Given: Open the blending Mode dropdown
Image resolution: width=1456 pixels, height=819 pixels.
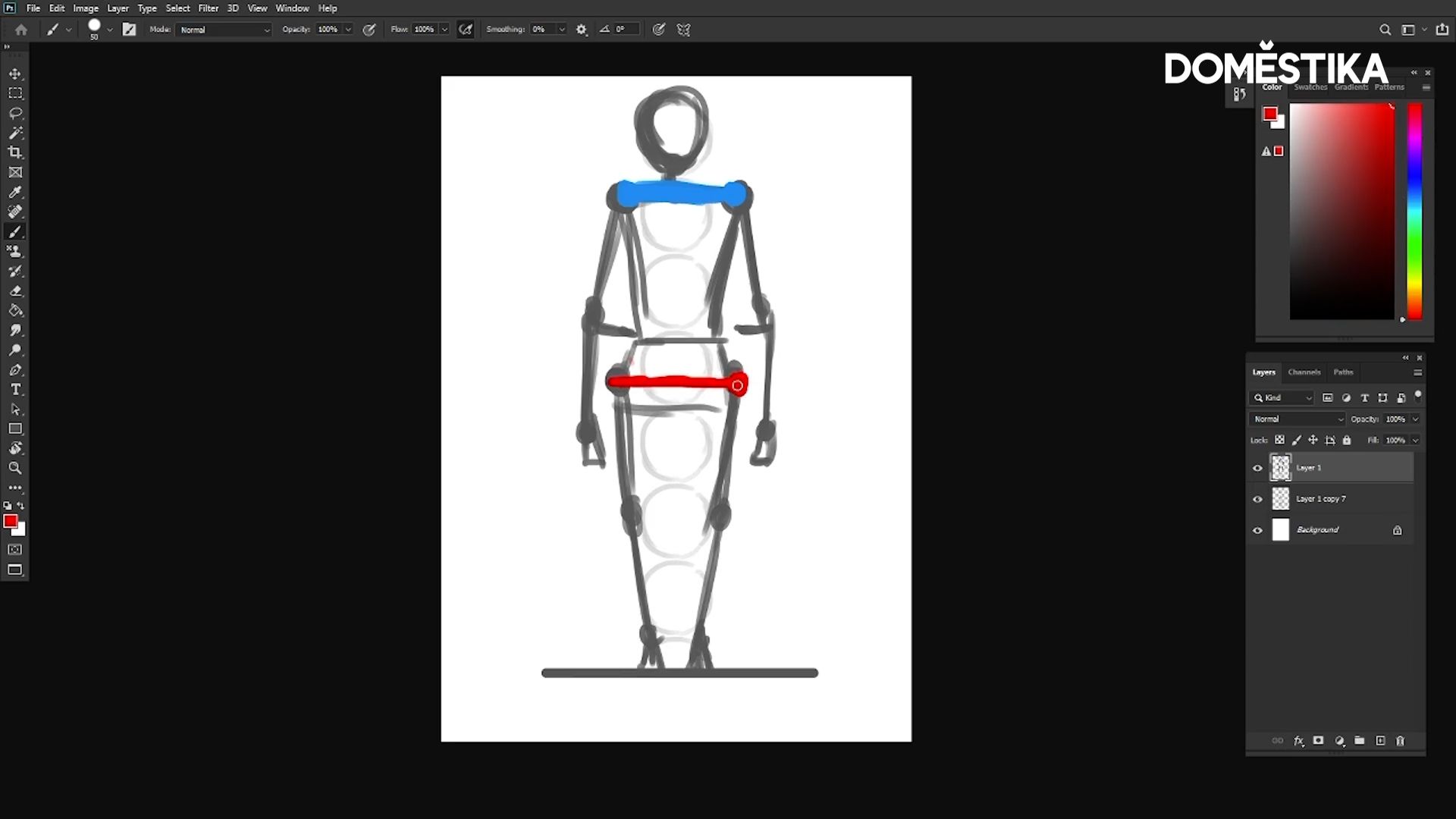Looking at the screenshot, I should click(x=224, y=30).
